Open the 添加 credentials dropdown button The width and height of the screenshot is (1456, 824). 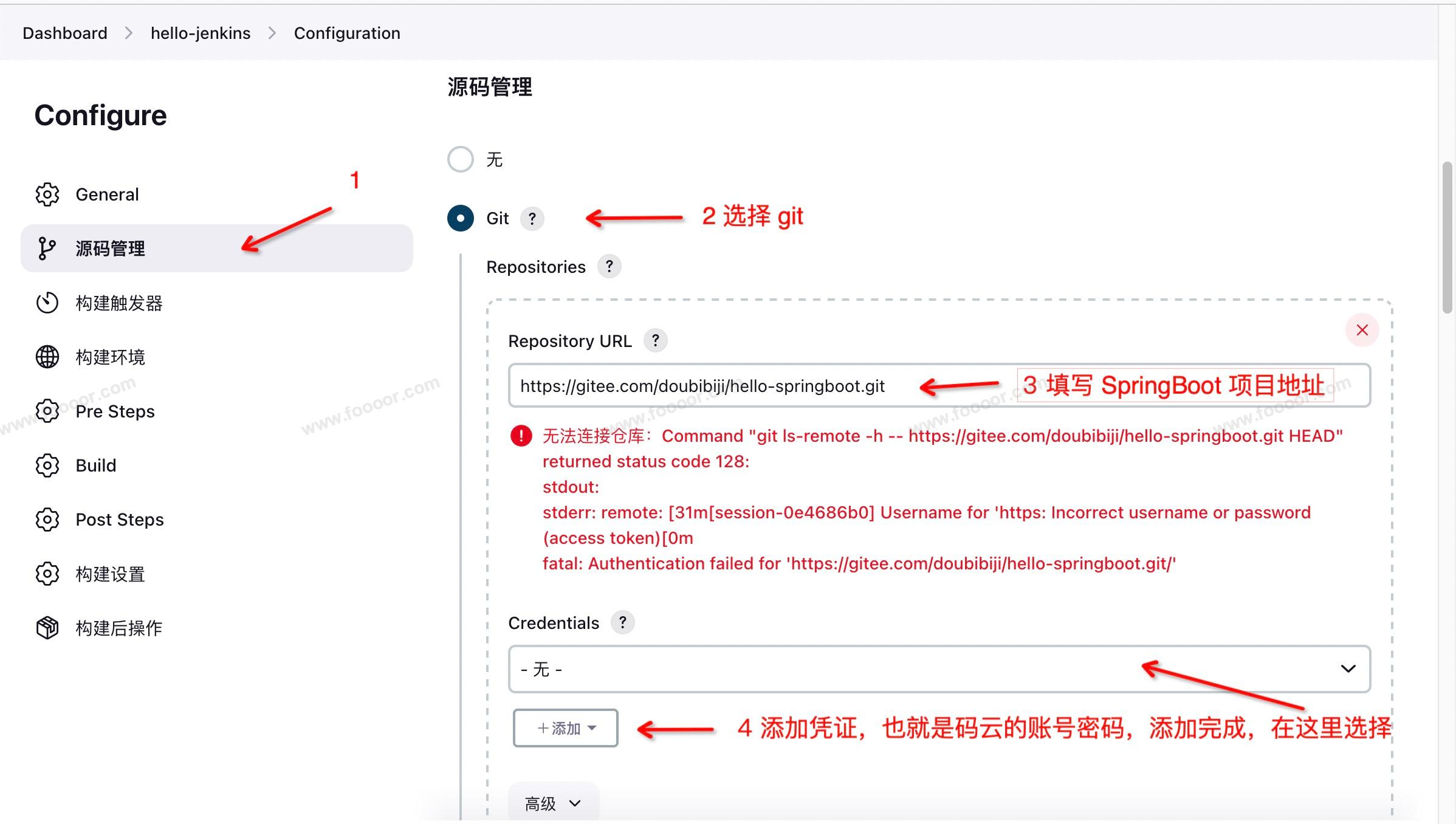(566, 728)
